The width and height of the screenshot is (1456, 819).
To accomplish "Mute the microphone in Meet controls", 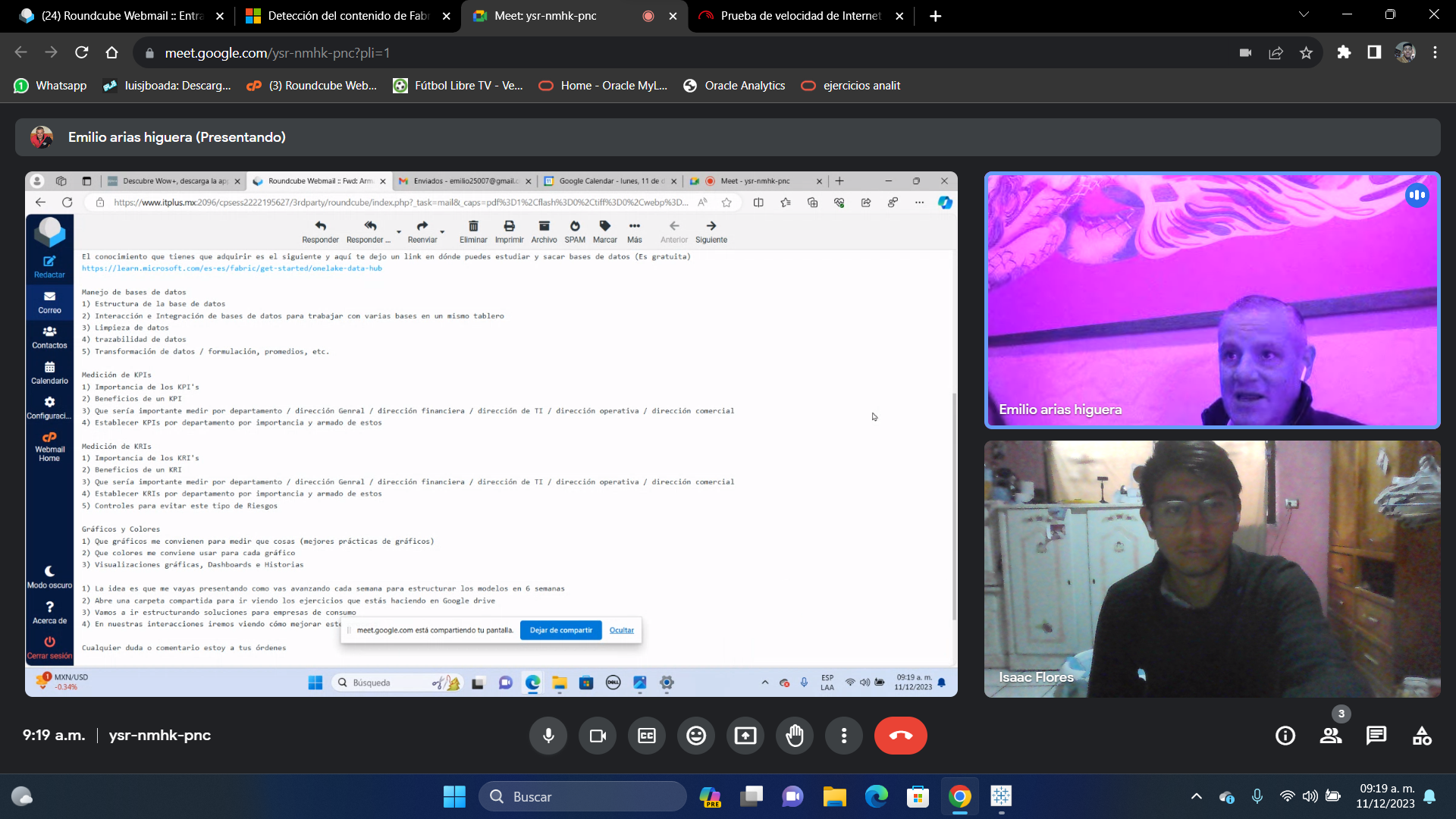I will 548,736.
